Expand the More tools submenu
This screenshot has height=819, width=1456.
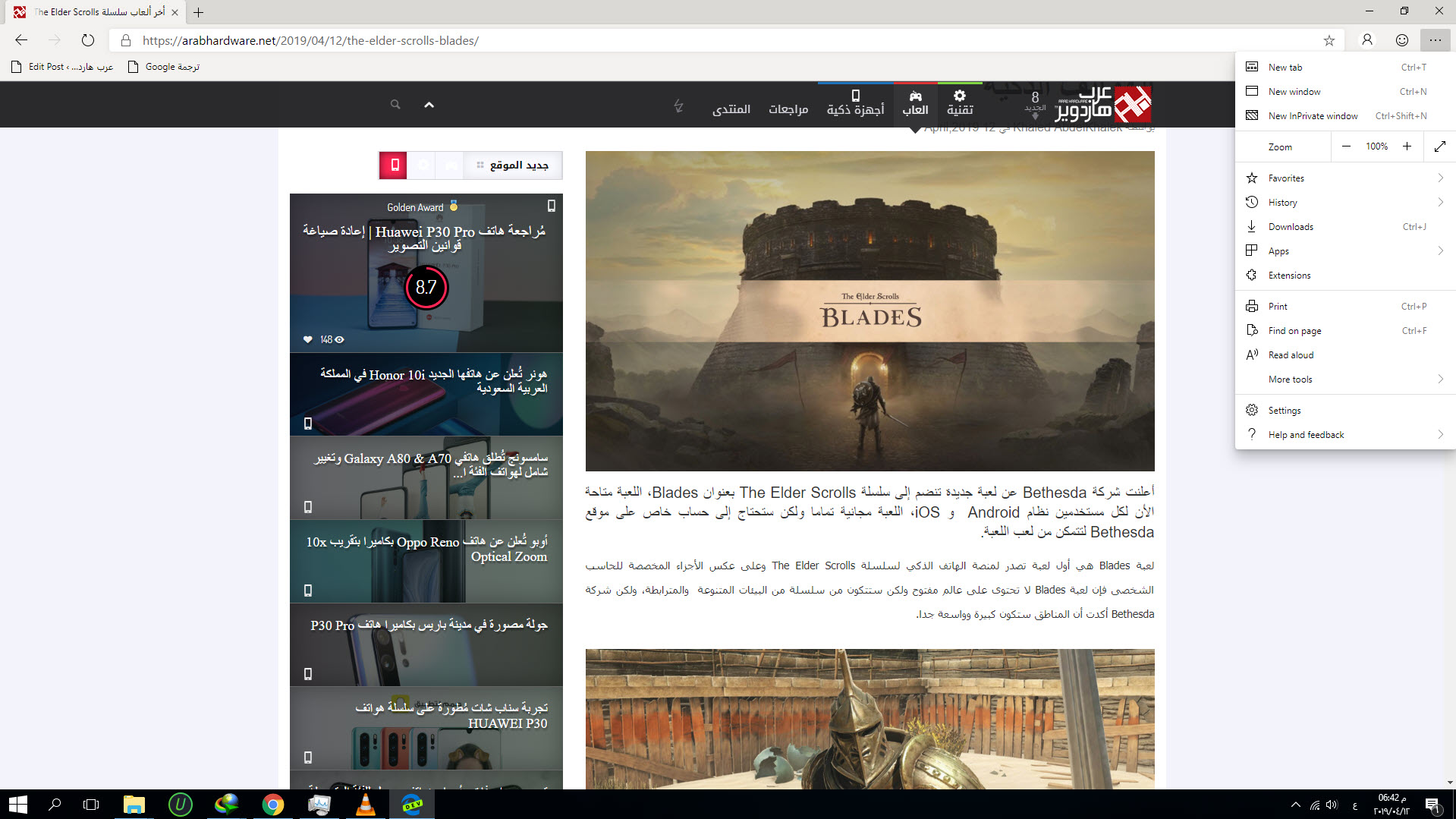pyautogui.click(x=1345, y=379)
